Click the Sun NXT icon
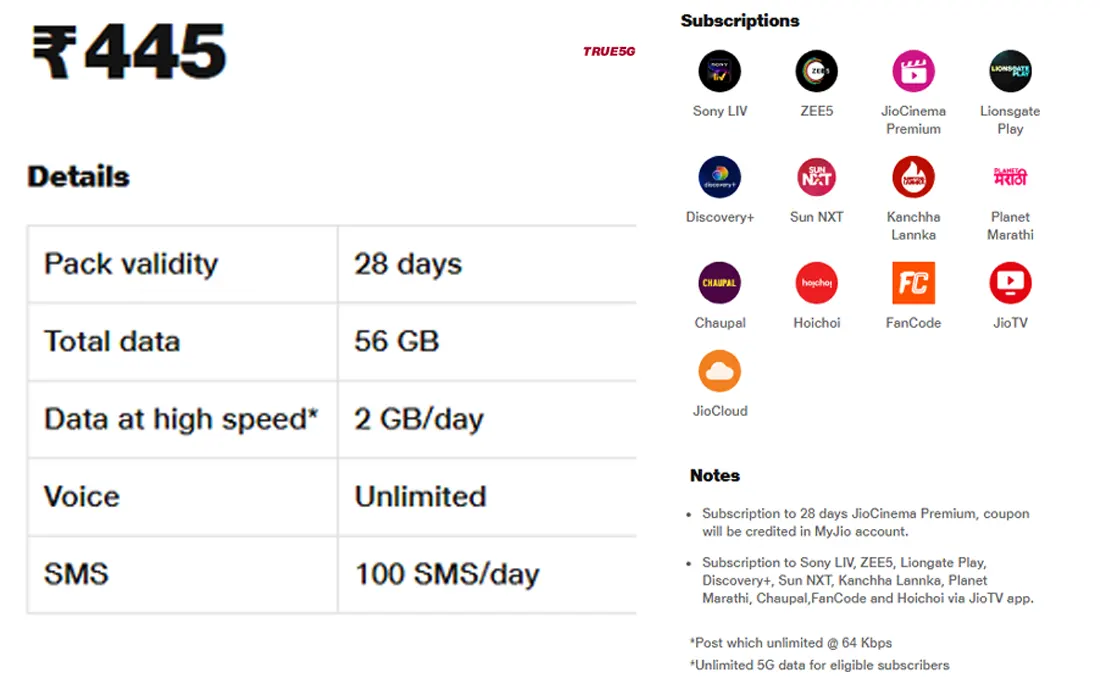The width and height of the screenshot is (1107, 677). (816, 176)
